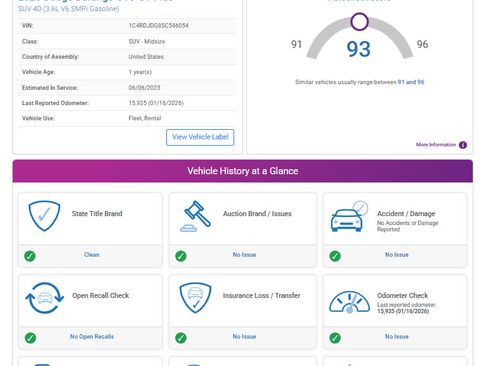The image size is (488, 366).
Task: Click the Open Recall Check icon
Action: pyautogui.click(x=45, y=298)
